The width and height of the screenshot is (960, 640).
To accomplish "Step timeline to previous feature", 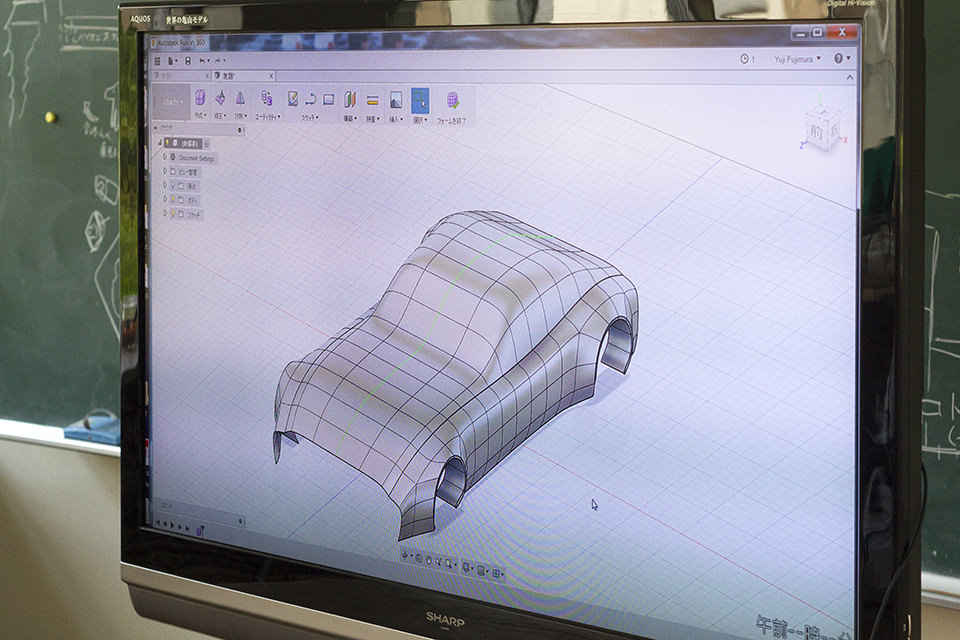I will click(x=165, y=524).
